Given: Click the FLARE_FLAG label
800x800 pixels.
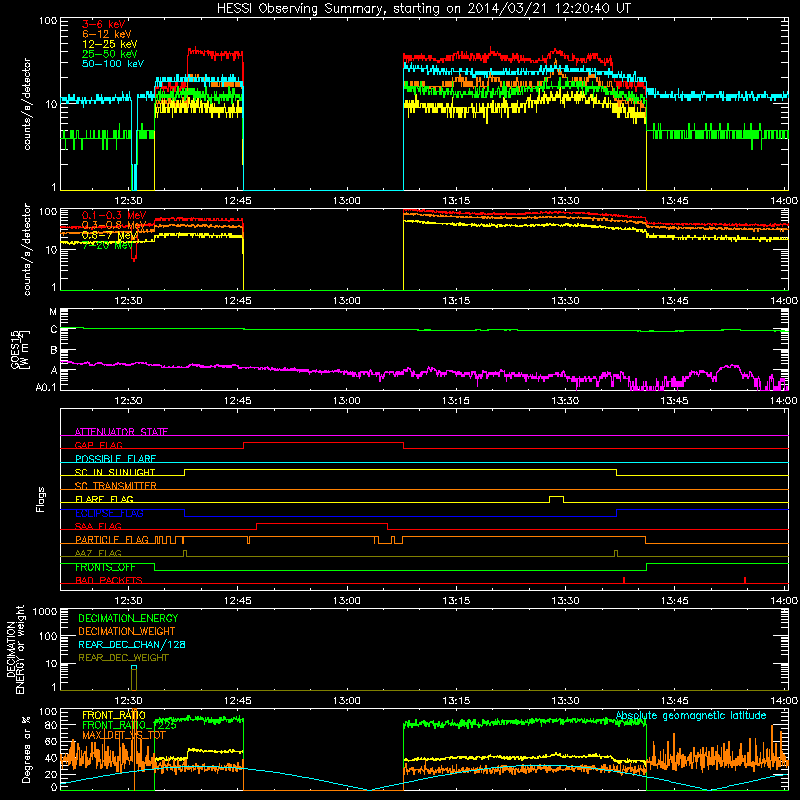Looking at the screenshot, I should click(x=104, y=499).
